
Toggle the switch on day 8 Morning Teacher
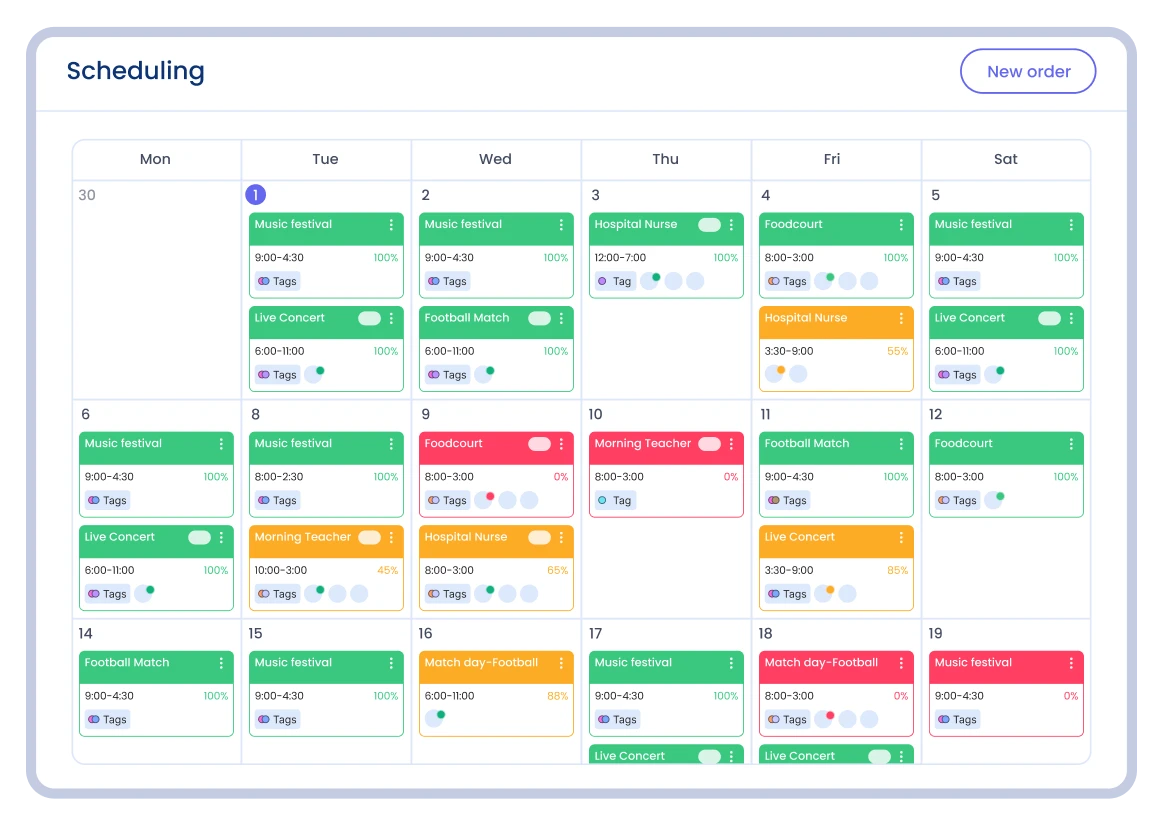click(x=369, y=537)
